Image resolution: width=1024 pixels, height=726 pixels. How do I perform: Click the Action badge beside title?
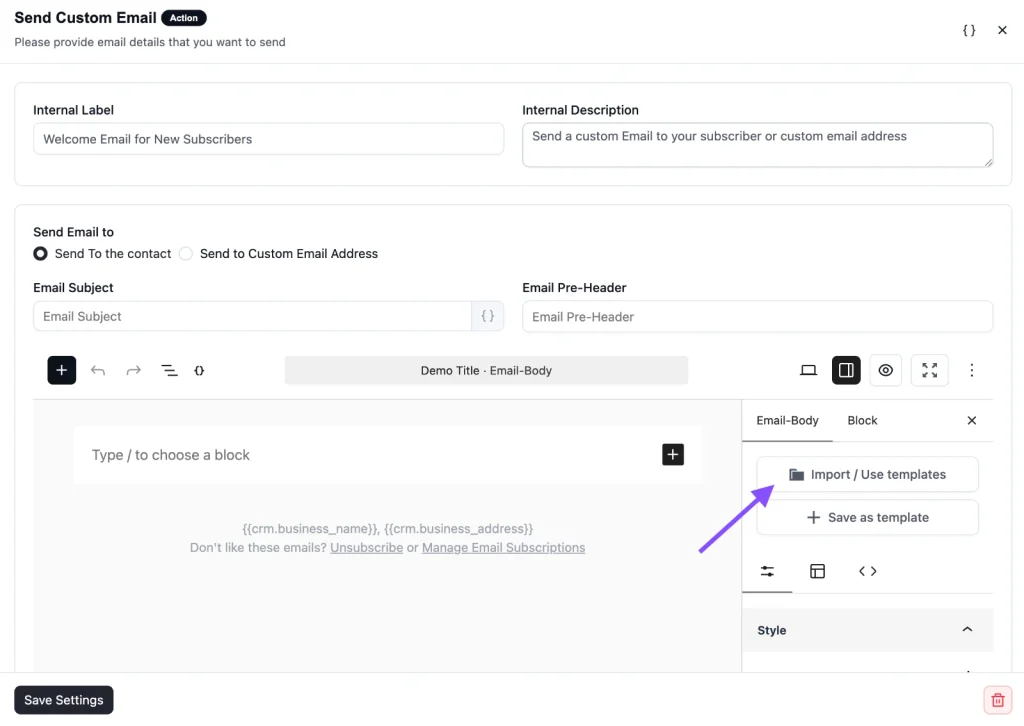184,18
